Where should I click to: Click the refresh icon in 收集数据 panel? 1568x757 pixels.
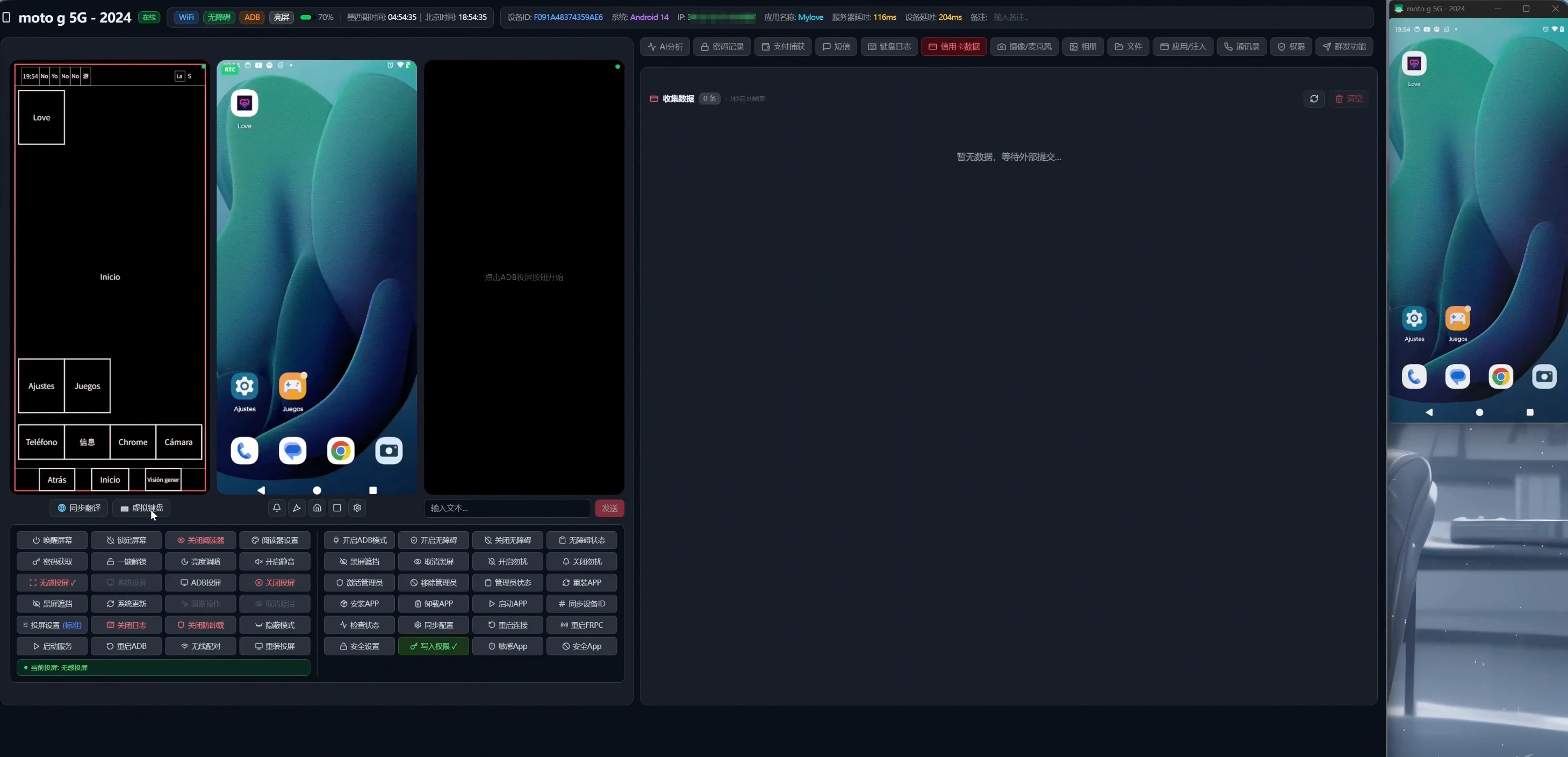tap(1314, 99)
